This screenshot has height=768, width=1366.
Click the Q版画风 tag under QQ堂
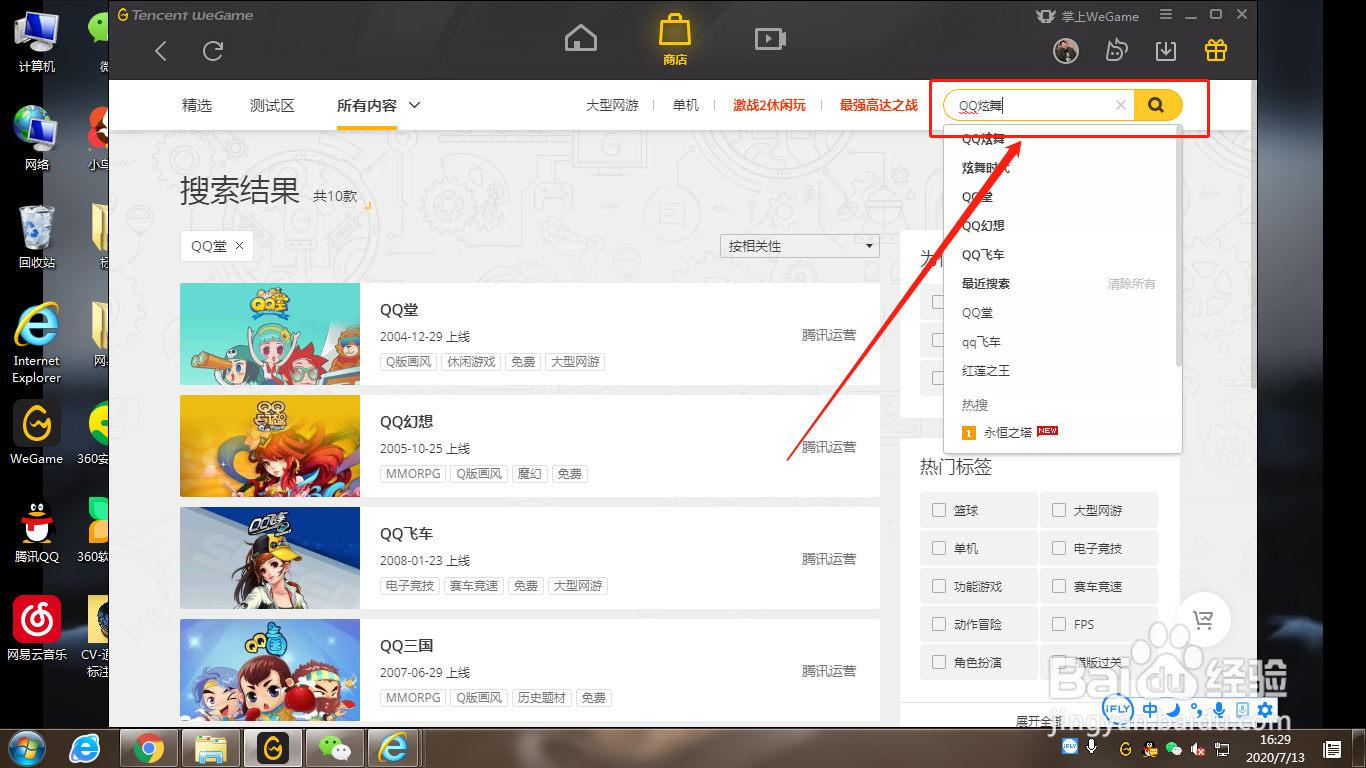pyautogui.click(x=408, y=362)
